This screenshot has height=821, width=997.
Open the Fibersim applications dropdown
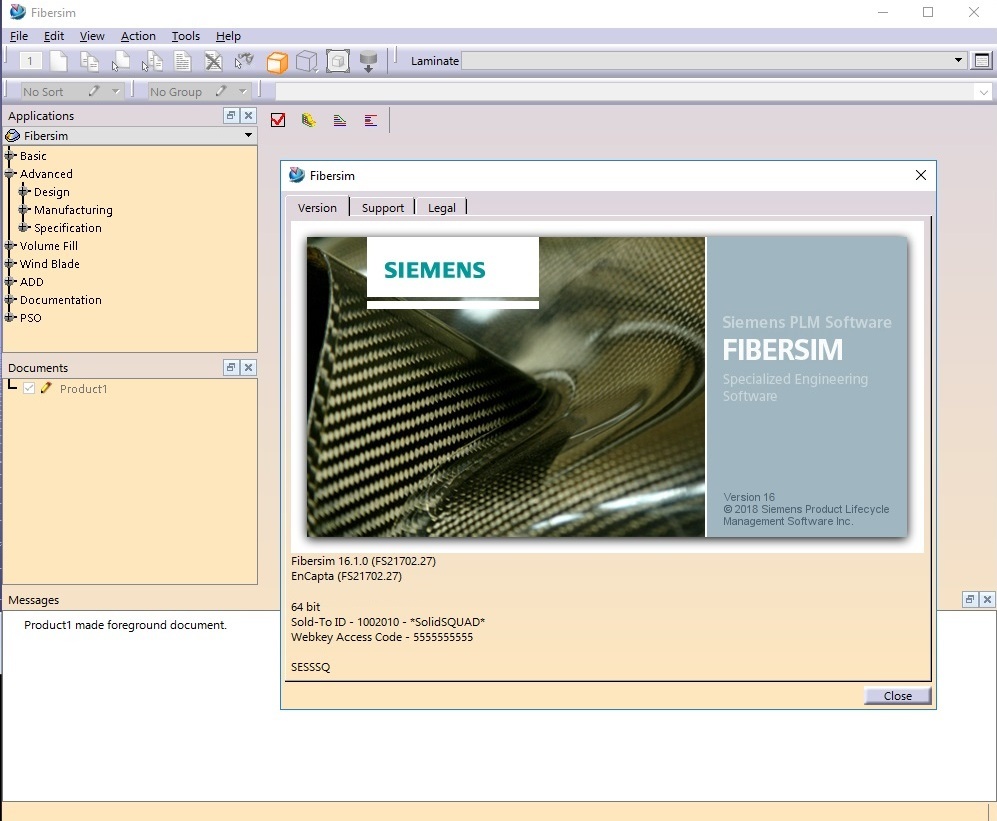point(248,135)
